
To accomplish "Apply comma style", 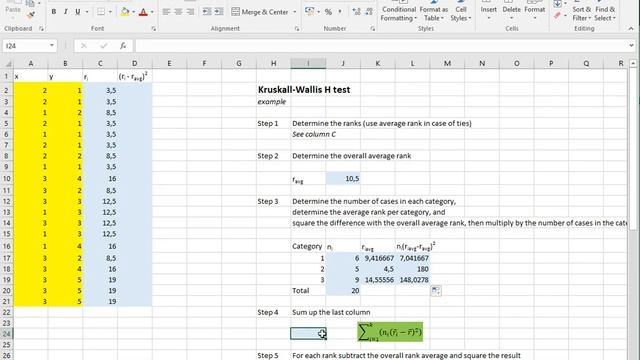I will [340, 12].
